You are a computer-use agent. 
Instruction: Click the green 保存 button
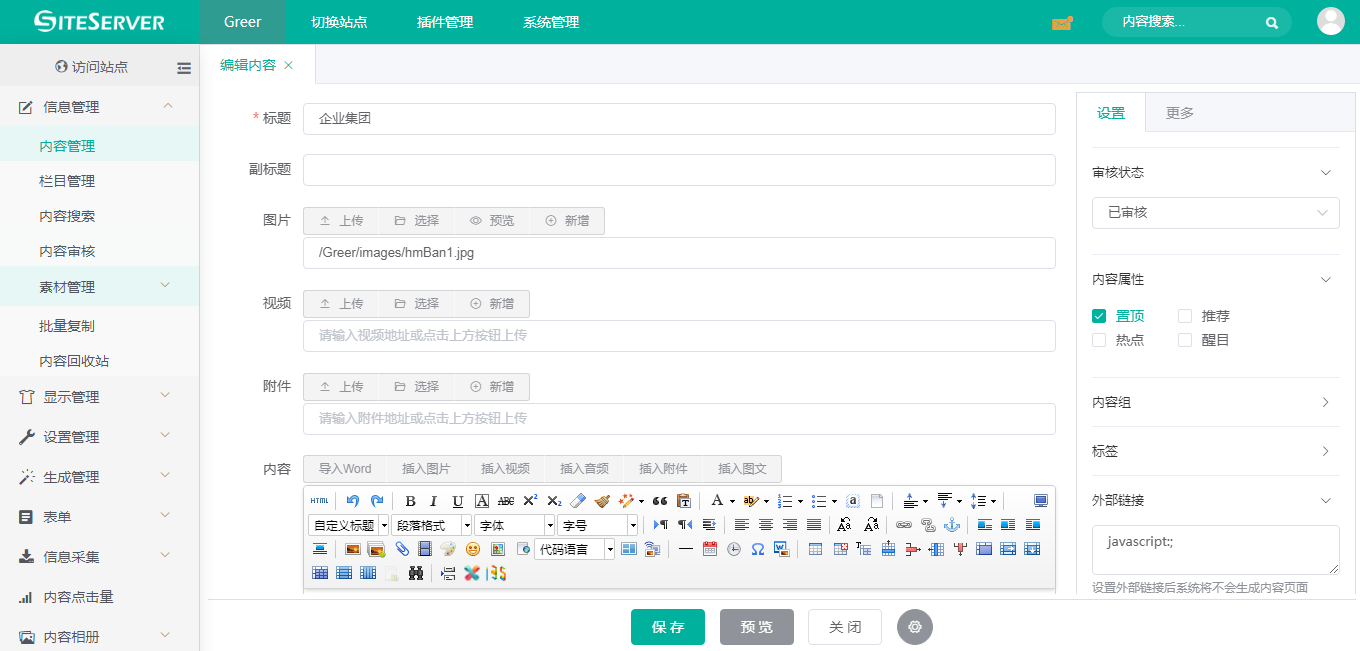[668, 627]
